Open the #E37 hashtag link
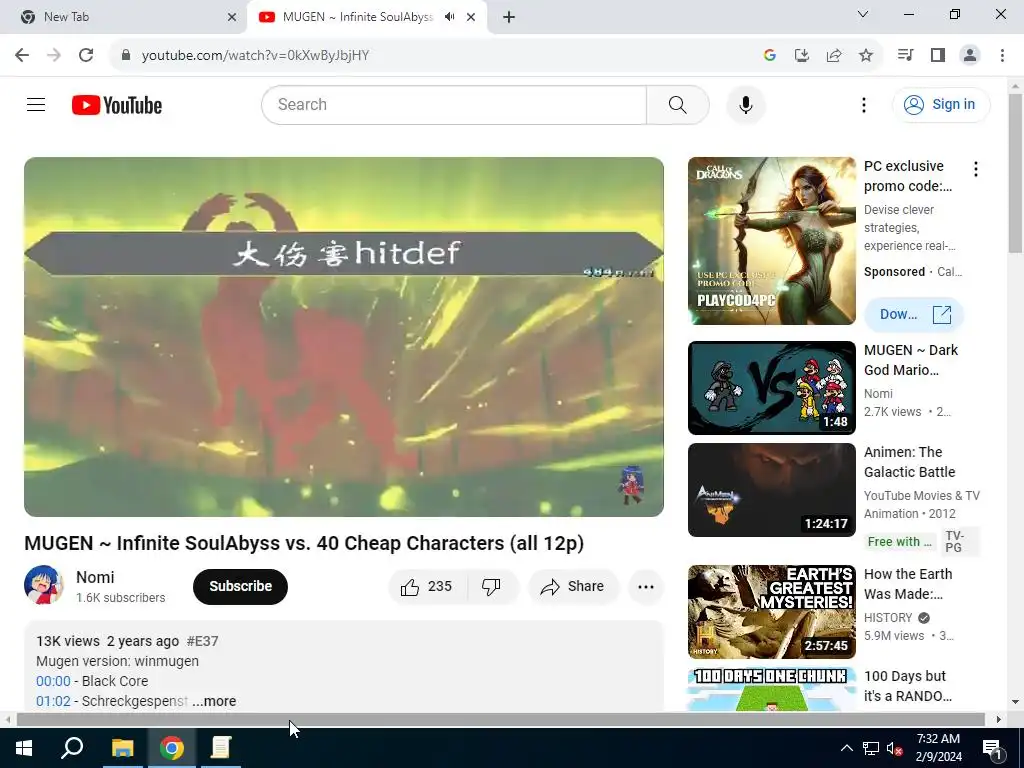 pos(202,641)
